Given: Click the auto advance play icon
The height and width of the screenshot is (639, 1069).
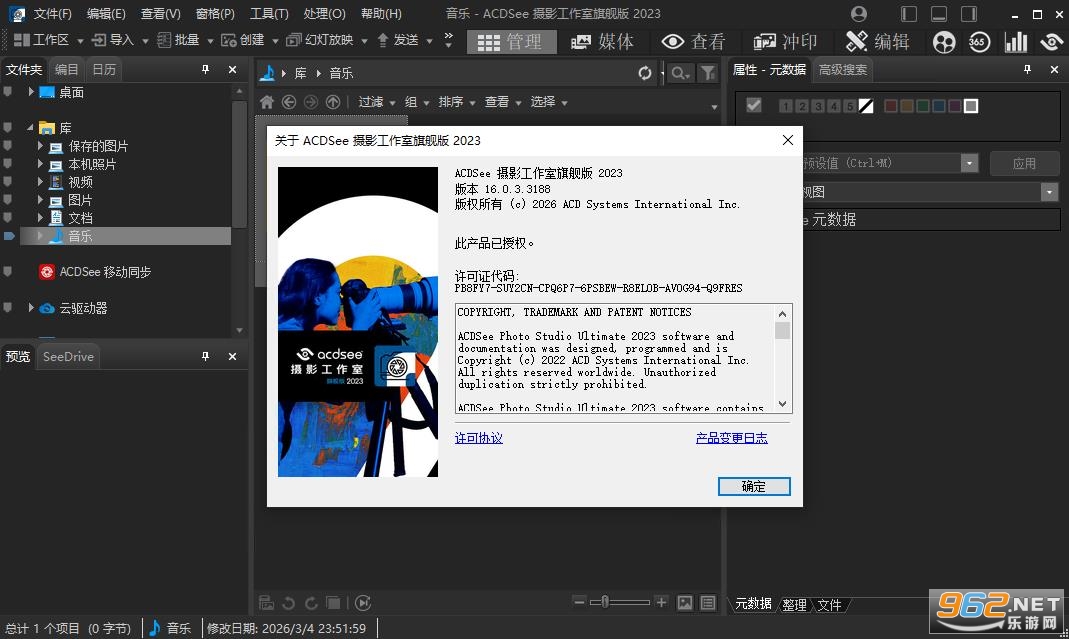Looking at the screenshot, I should pyautogui.click(x=363, y=603).
